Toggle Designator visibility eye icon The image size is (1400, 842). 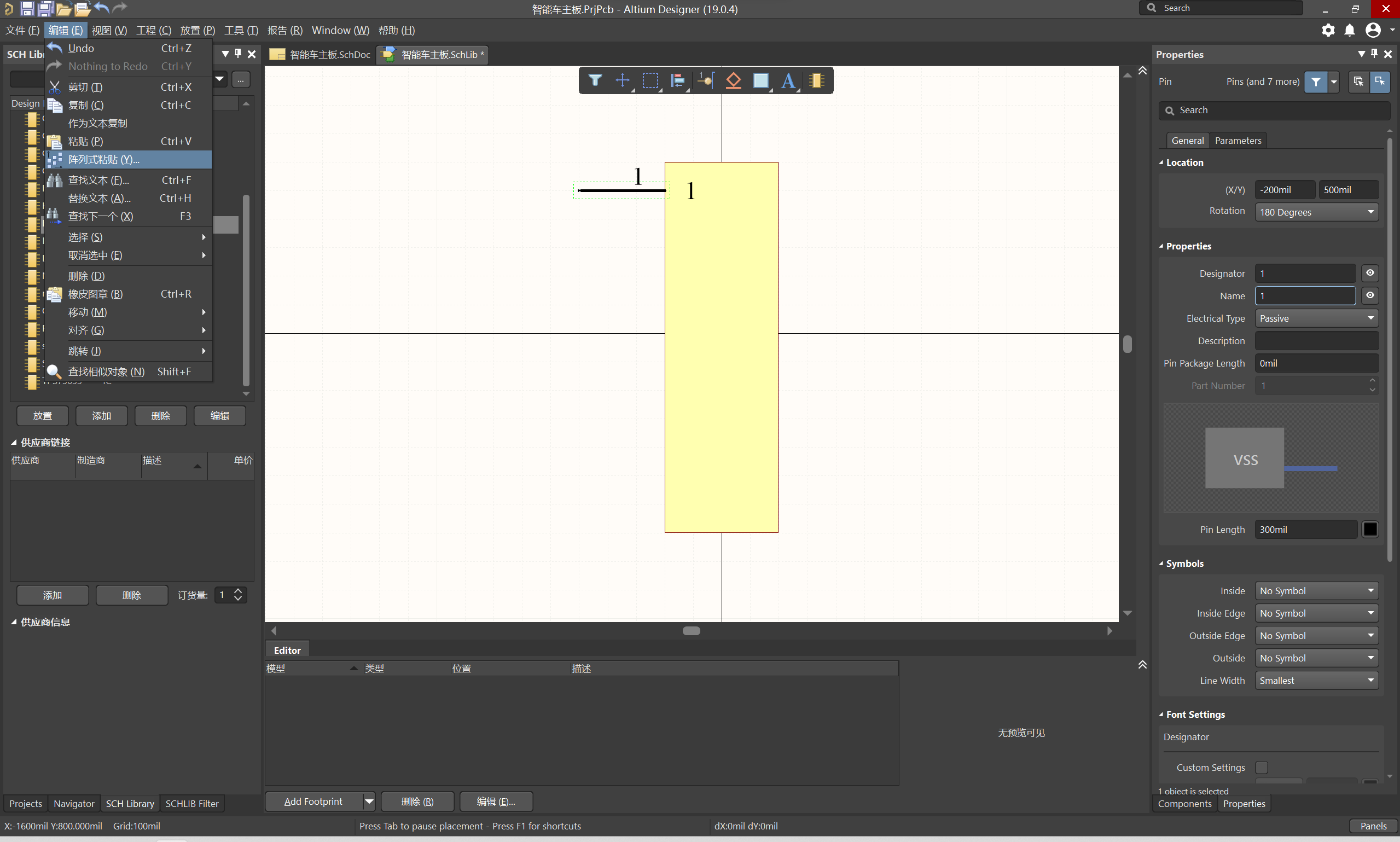(1369, 273)
